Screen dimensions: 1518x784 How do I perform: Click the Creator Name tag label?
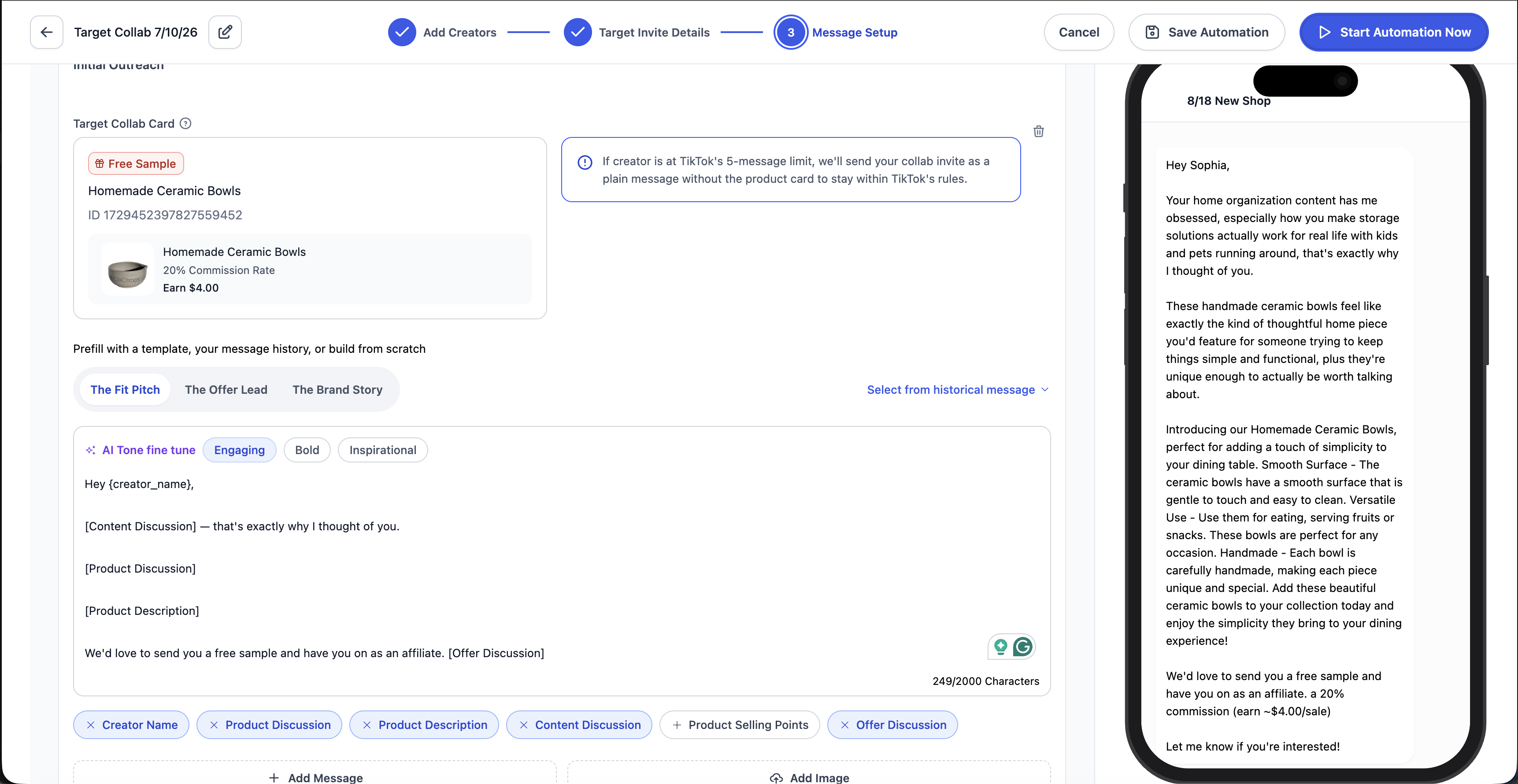(140, 725)
